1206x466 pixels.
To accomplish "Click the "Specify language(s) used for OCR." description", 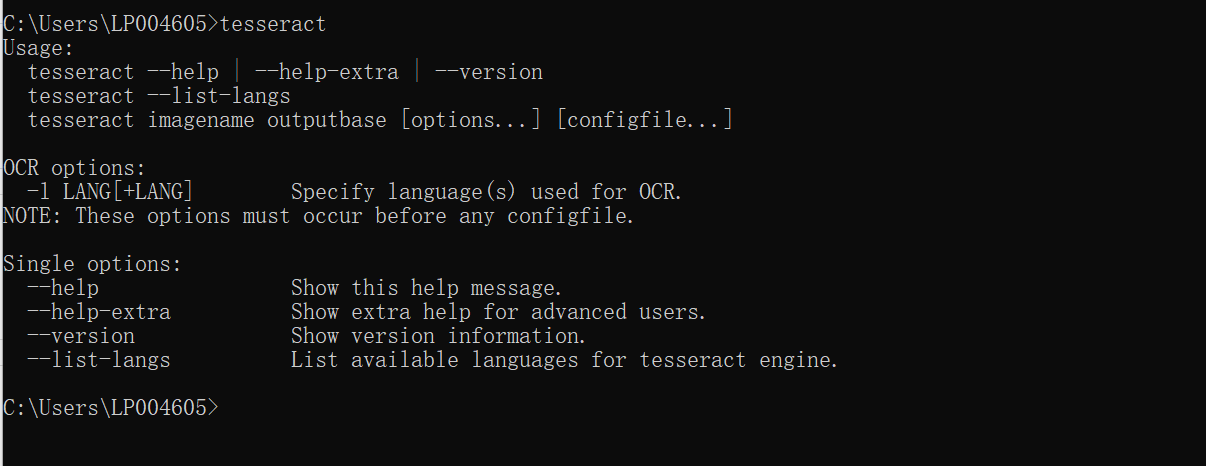I will [486, 192].
